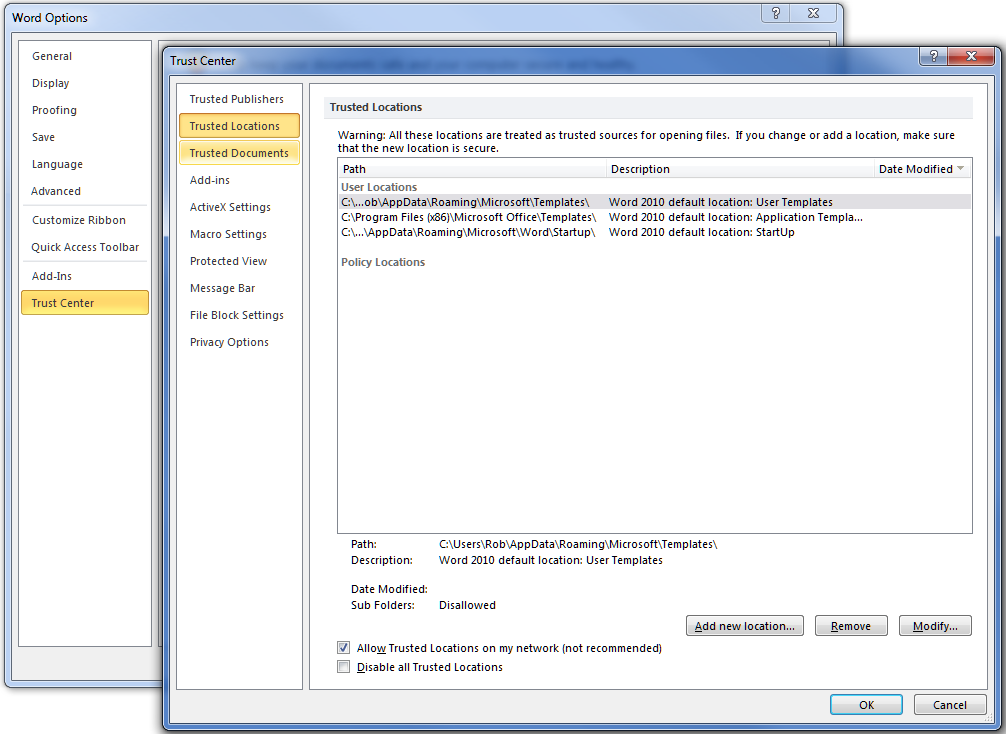
Task: Open File Block Settings section
Action: click(237, 315)
